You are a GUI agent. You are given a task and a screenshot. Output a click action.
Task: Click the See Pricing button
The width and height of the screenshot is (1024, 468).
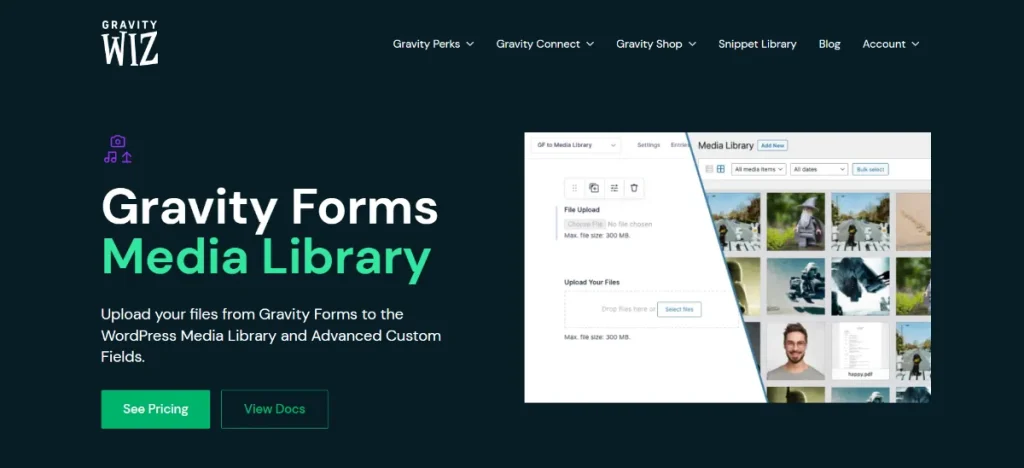[155, 409]
